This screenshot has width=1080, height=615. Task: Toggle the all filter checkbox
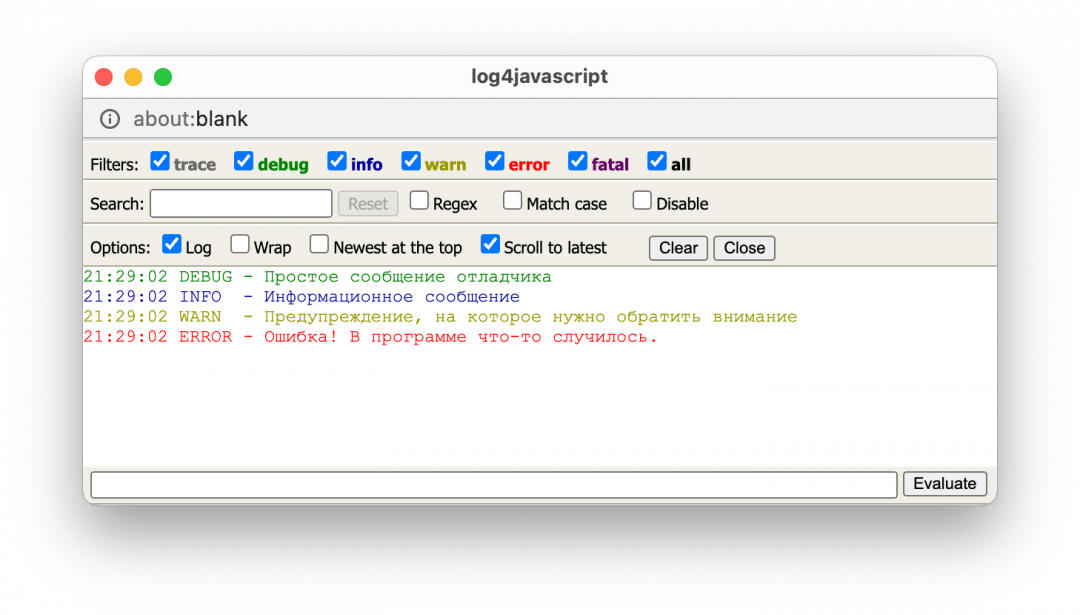click(x=657, y=160)
